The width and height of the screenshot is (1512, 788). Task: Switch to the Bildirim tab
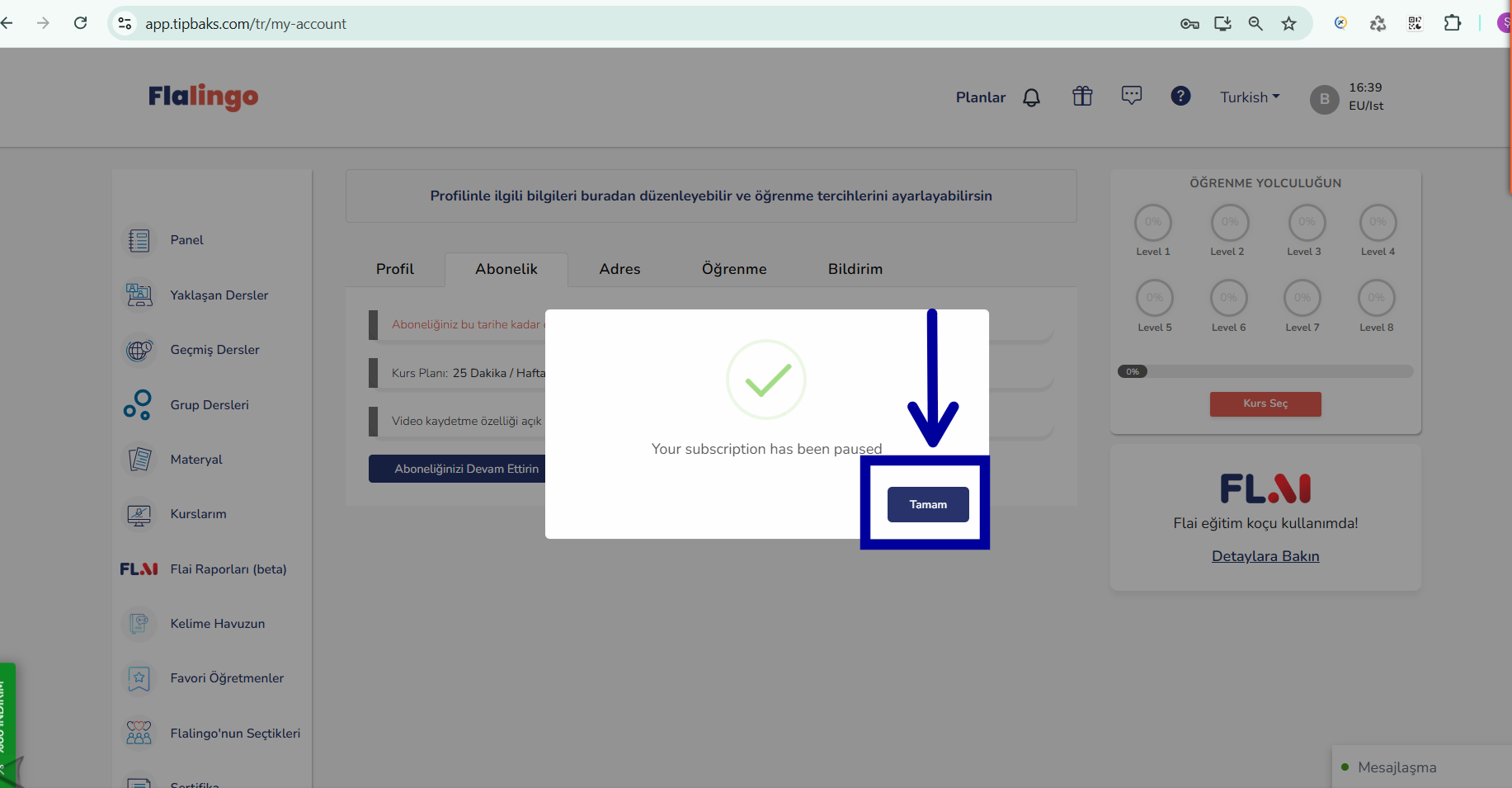tap(855, 269)
